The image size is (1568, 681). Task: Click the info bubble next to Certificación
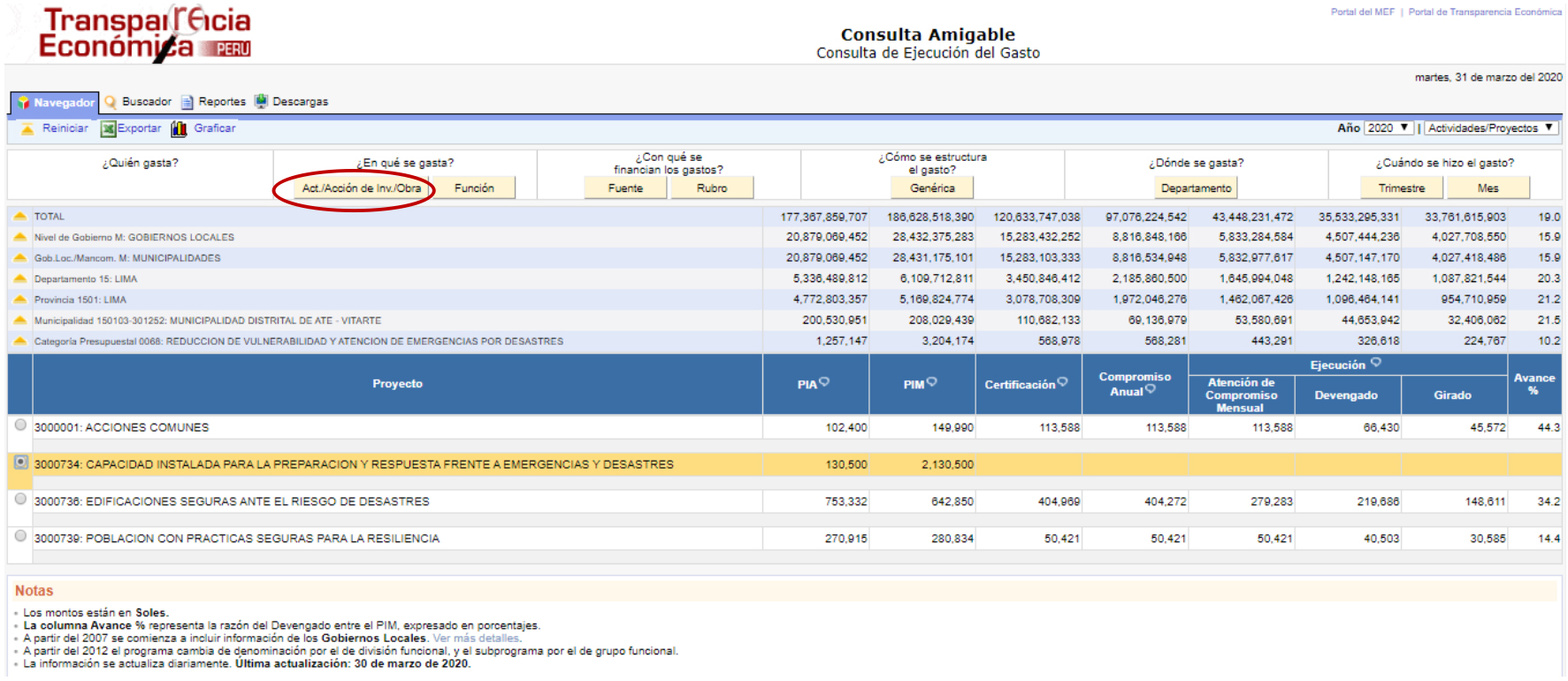(x=1062, y=382)
